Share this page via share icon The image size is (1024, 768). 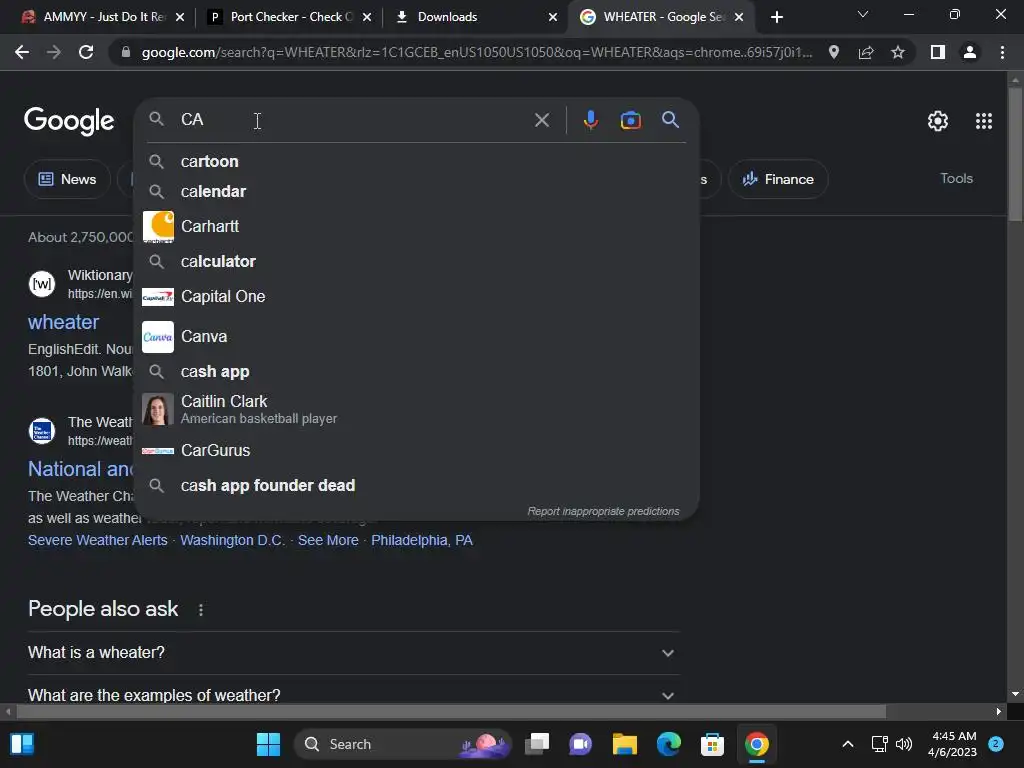865,52
